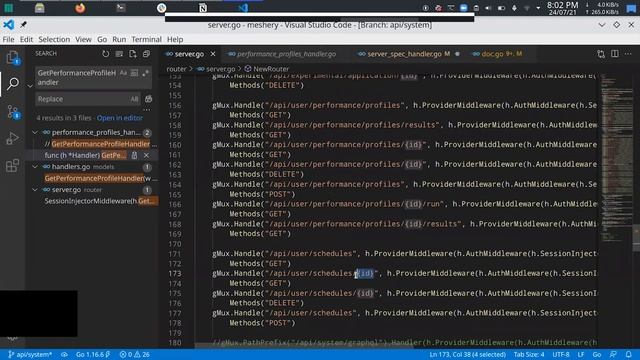Open the Go menu
This screenshot has width=640, height=360.
click(x=102, y=39)
